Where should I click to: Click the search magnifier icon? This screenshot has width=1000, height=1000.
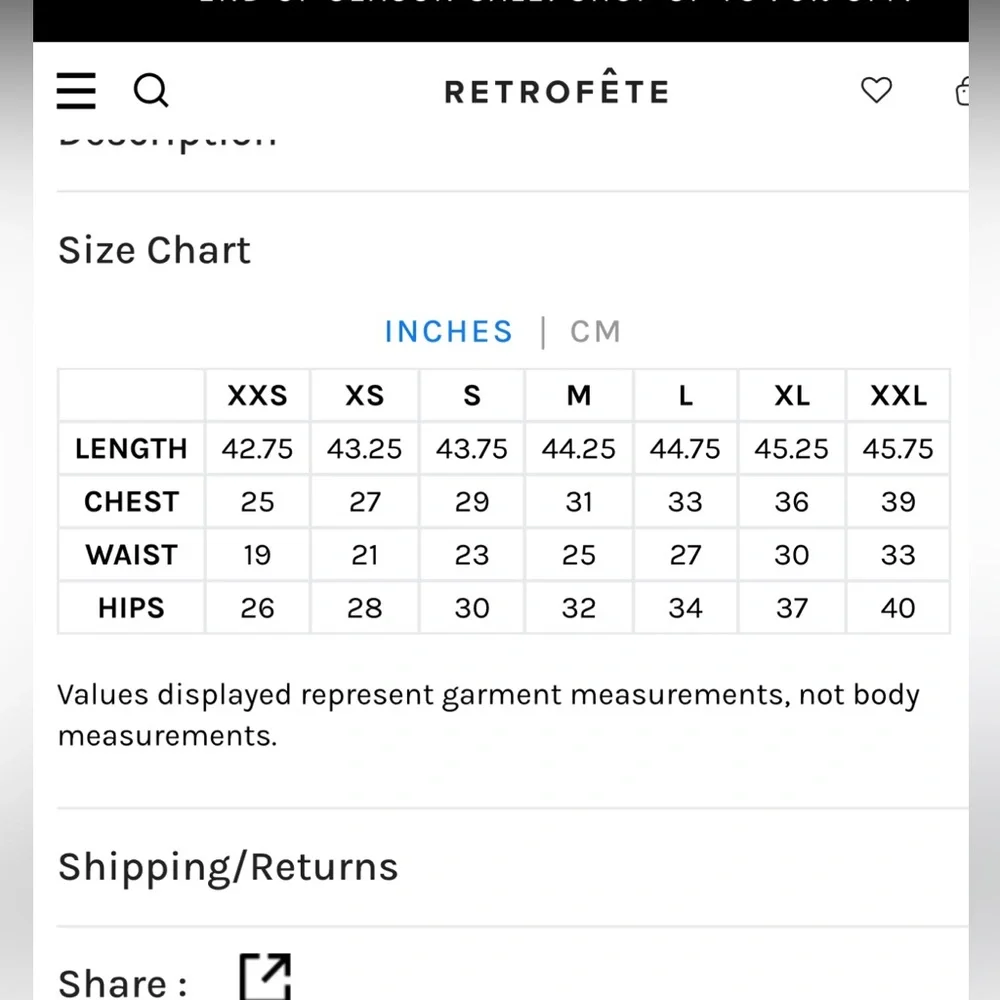pos(151,91)
